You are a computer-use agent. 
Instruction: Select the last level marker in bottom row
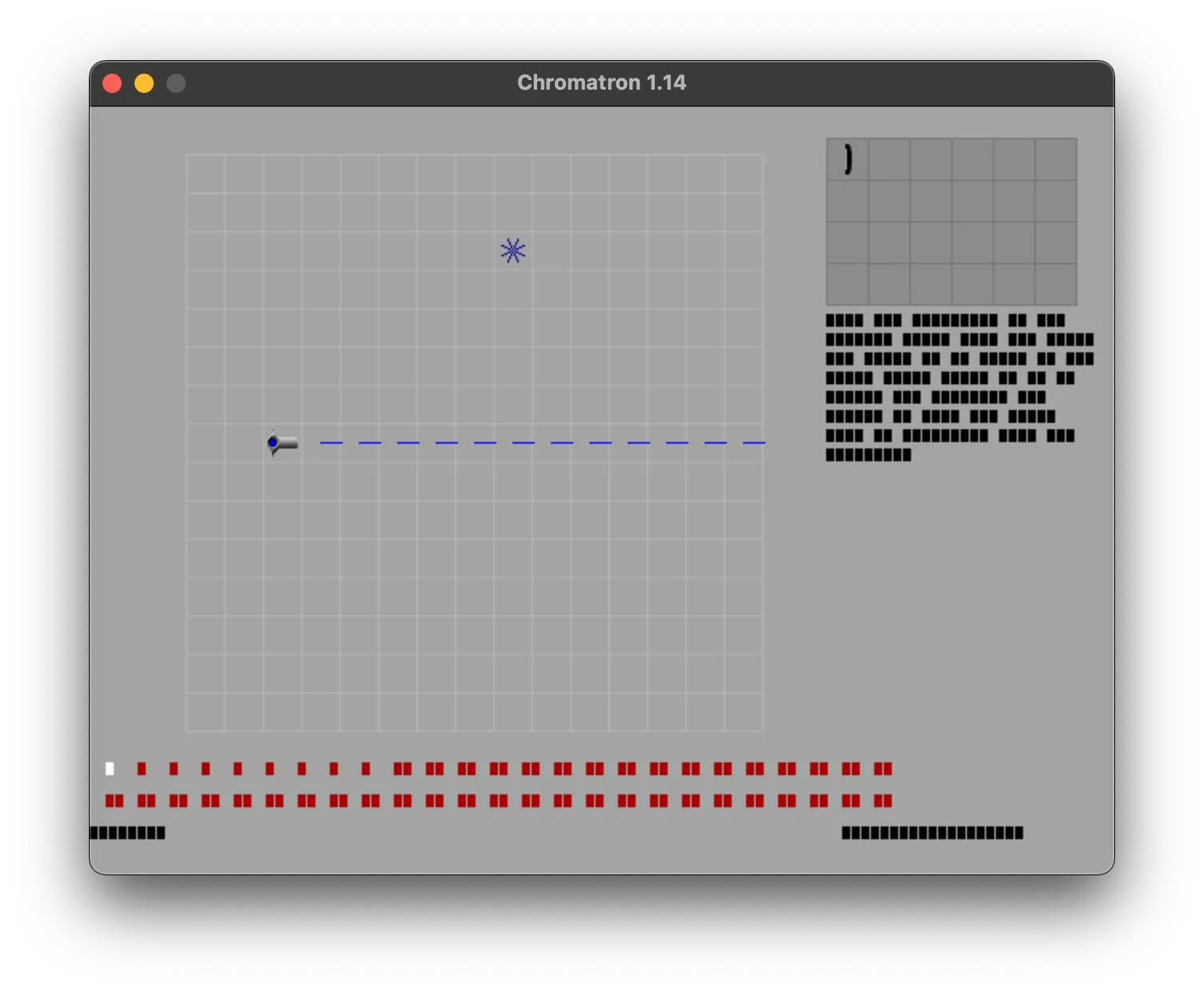(x=883, y=801)
